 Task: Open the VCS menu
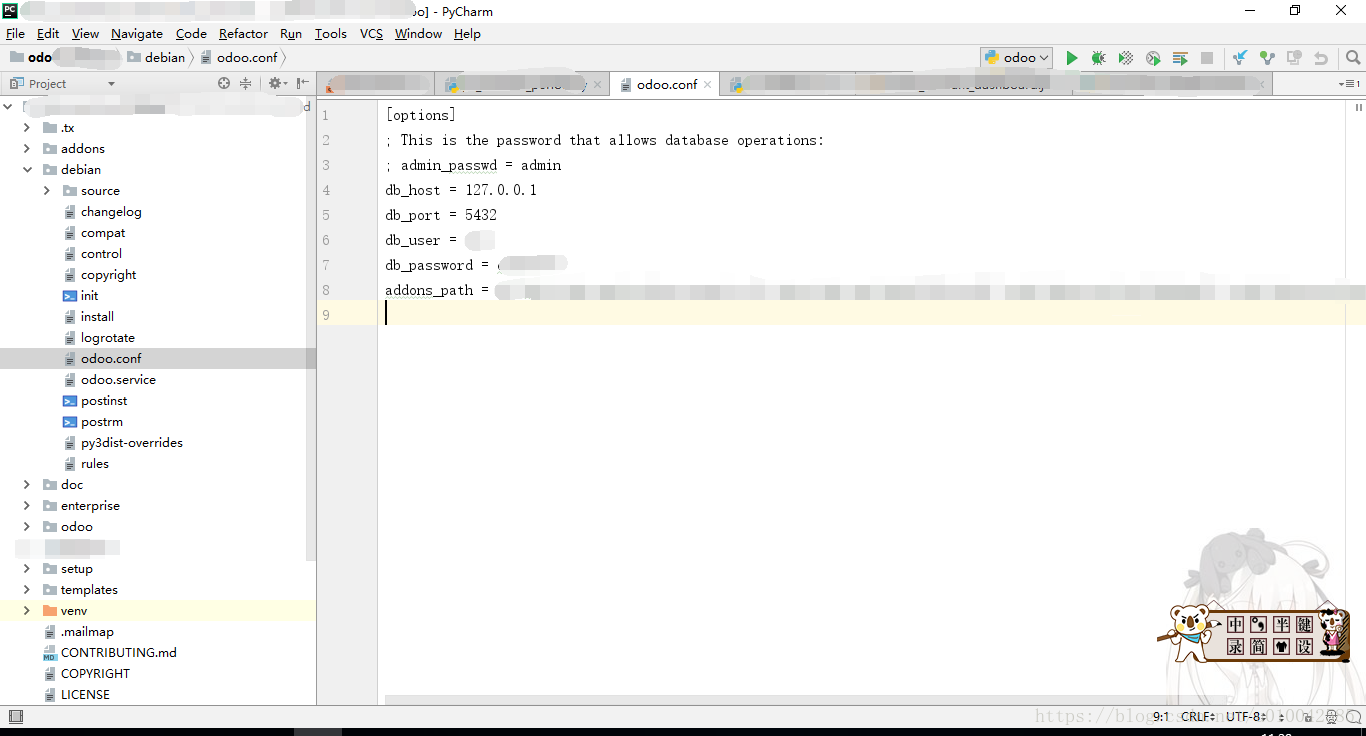point(371,33)
